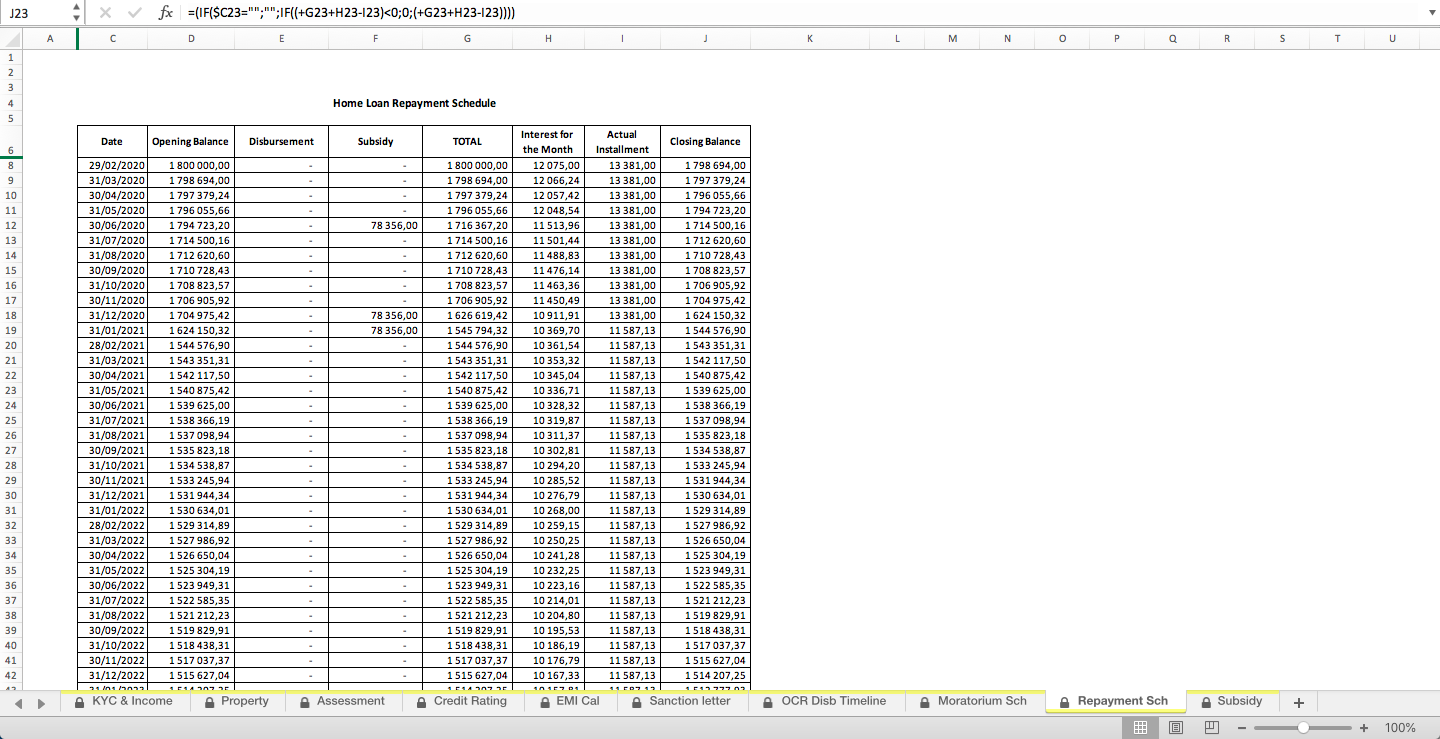Click the closing balance cell 1 539 625,00
Image resolution: width=1440 pixels, height=739 pixels.
[x=705, y=390]
